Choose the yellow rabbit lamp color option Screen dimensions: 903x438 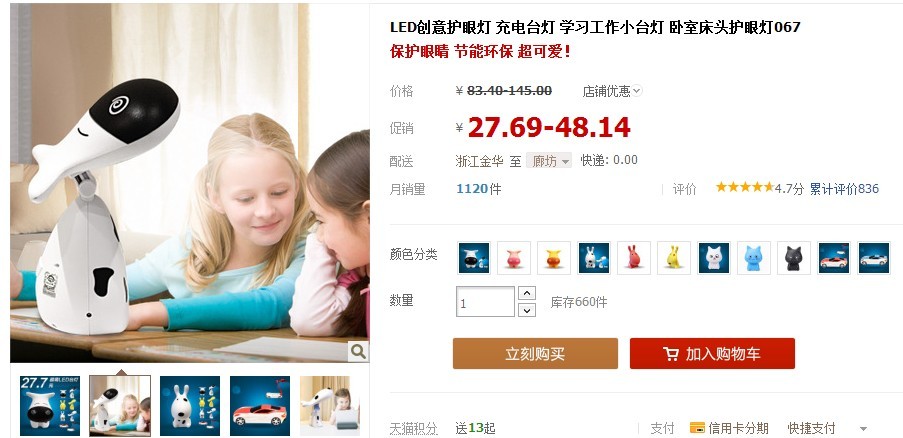click(x=674, y=258)
